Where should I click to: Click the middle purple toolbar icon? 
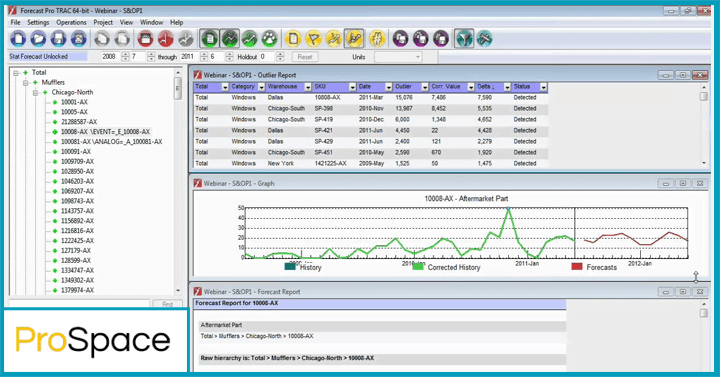(x=421, y=39)
